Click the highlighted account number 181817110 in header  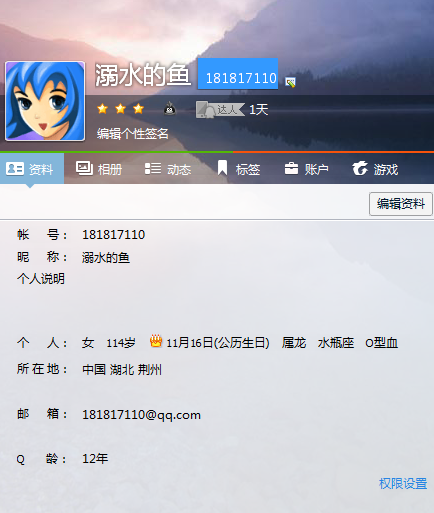pos(238,74)
